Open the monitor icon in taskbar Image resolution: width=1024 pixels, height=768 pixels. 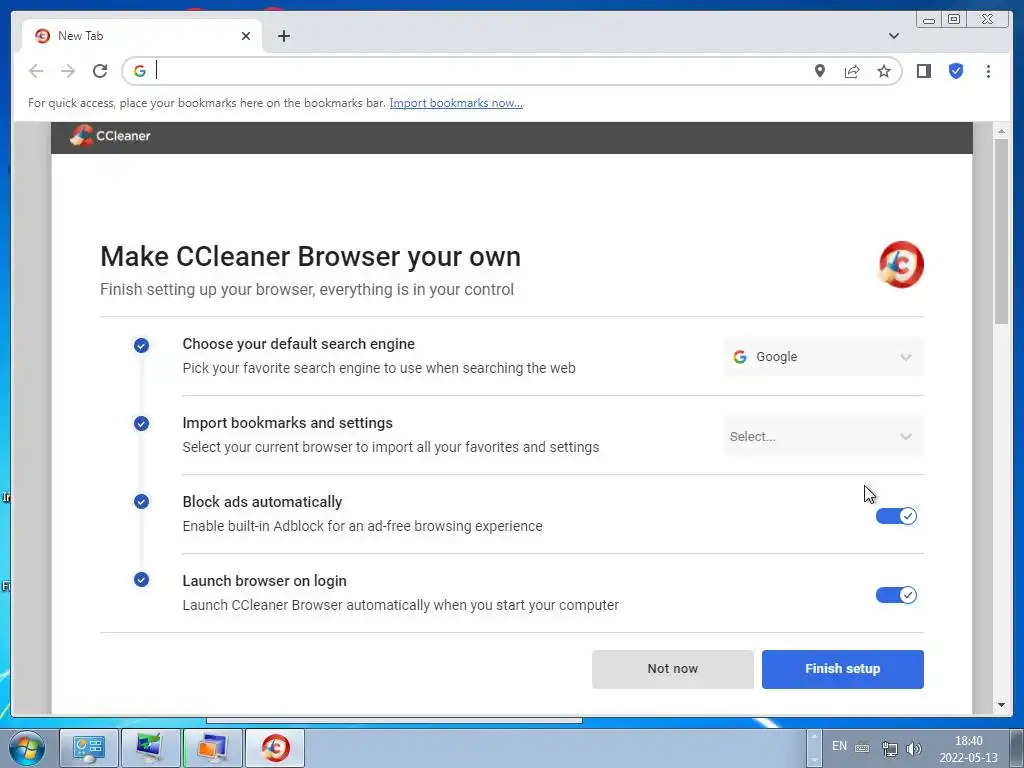pos(151,748)
